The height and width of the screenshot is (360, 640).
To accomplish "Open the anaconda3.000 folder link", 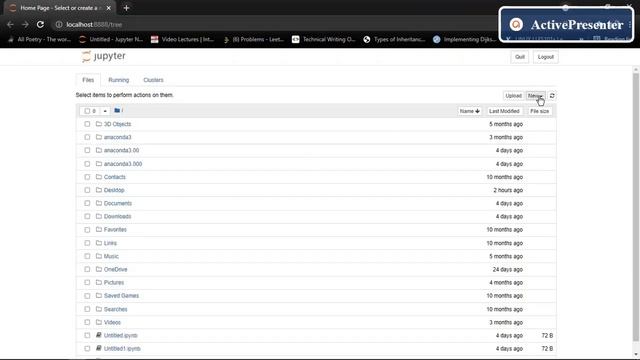I will point(123,164).
